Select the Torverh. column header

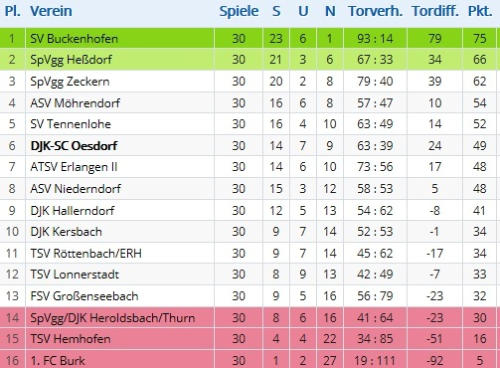pyautogui.click(x=375, y=11)
